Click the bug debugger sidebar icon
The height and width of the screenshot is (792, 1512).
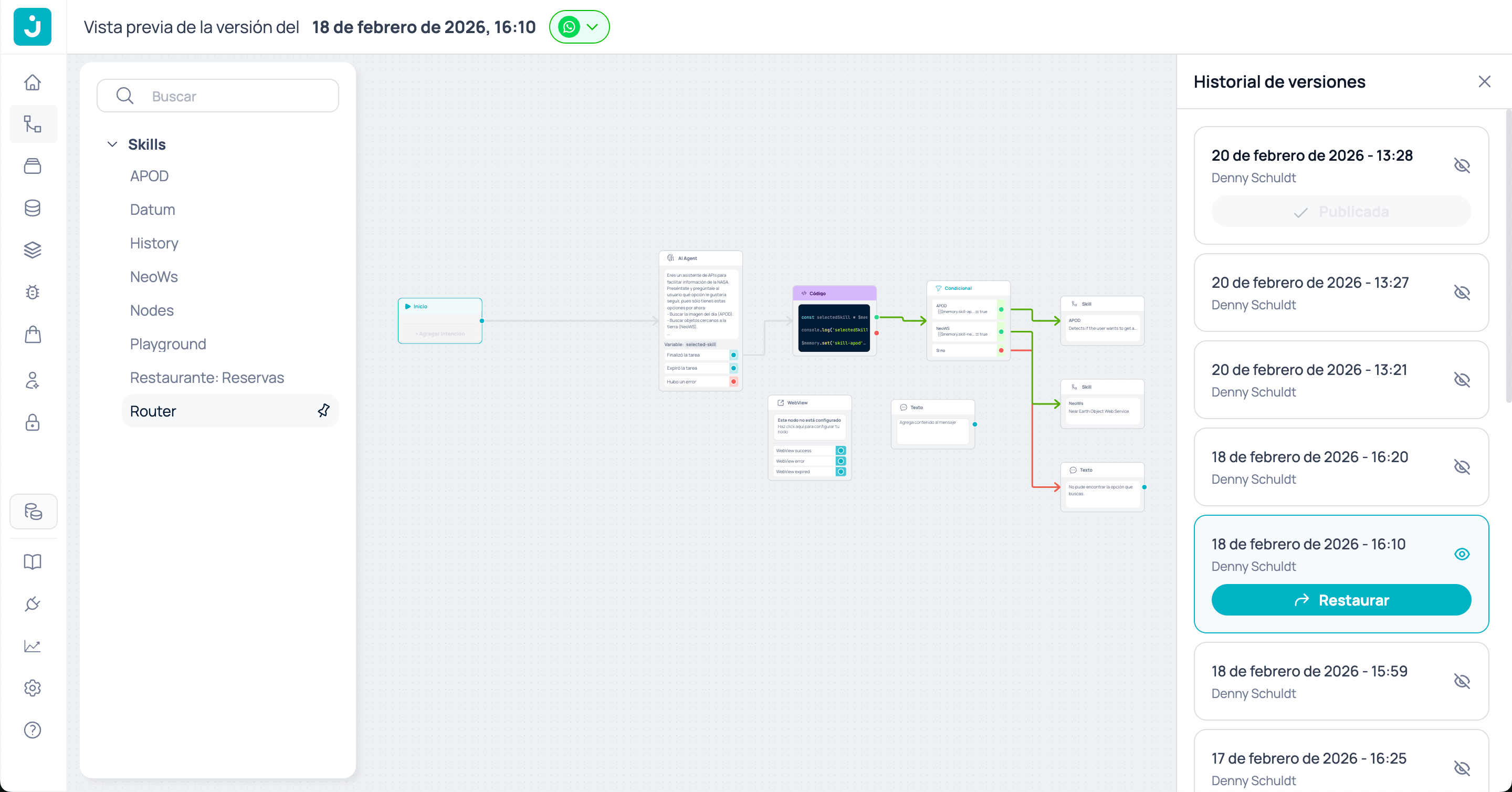[x=32, y=292]
